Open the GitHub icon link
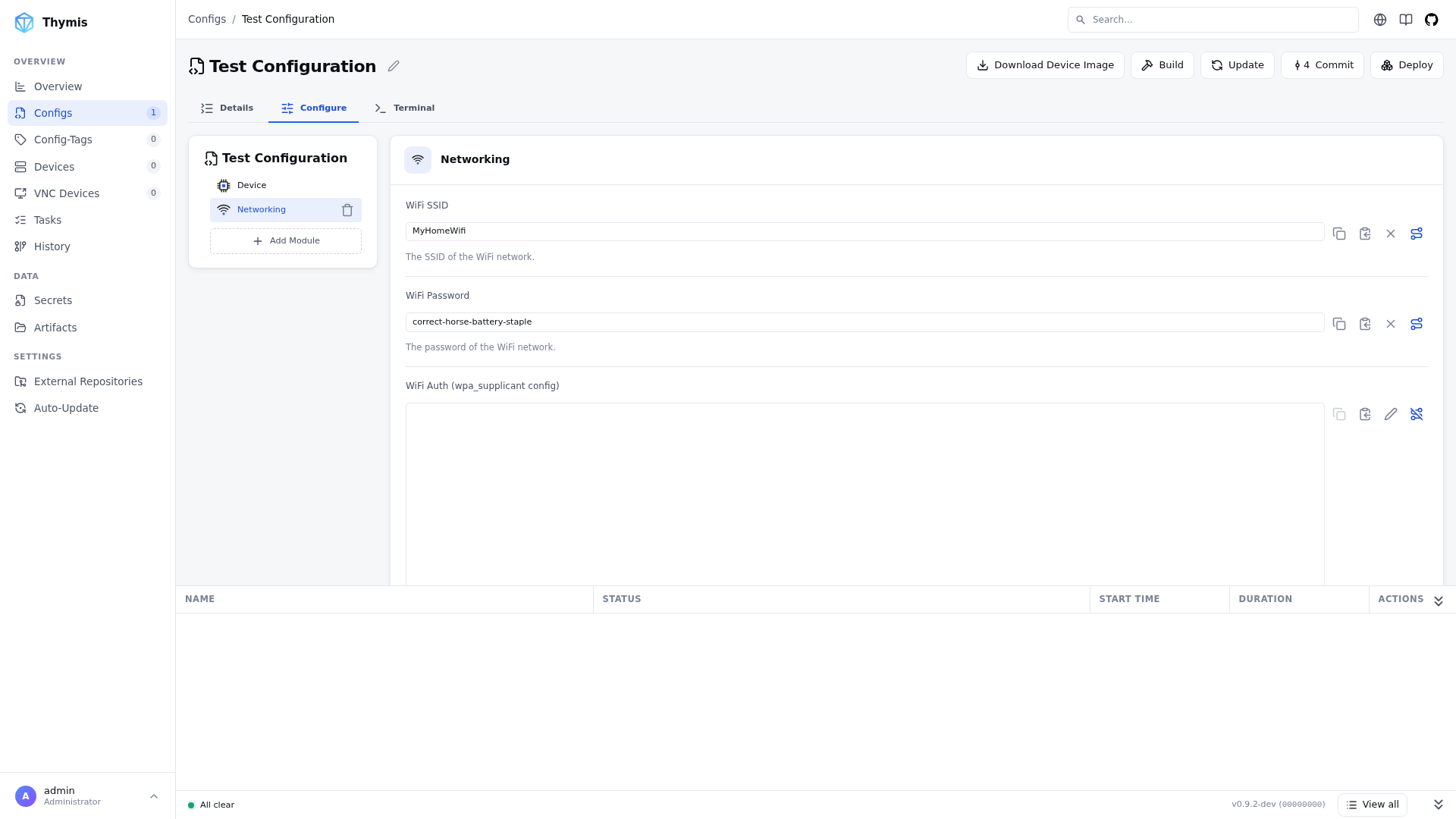The height and width of the screenshot is (819, 1456). 1432,20
